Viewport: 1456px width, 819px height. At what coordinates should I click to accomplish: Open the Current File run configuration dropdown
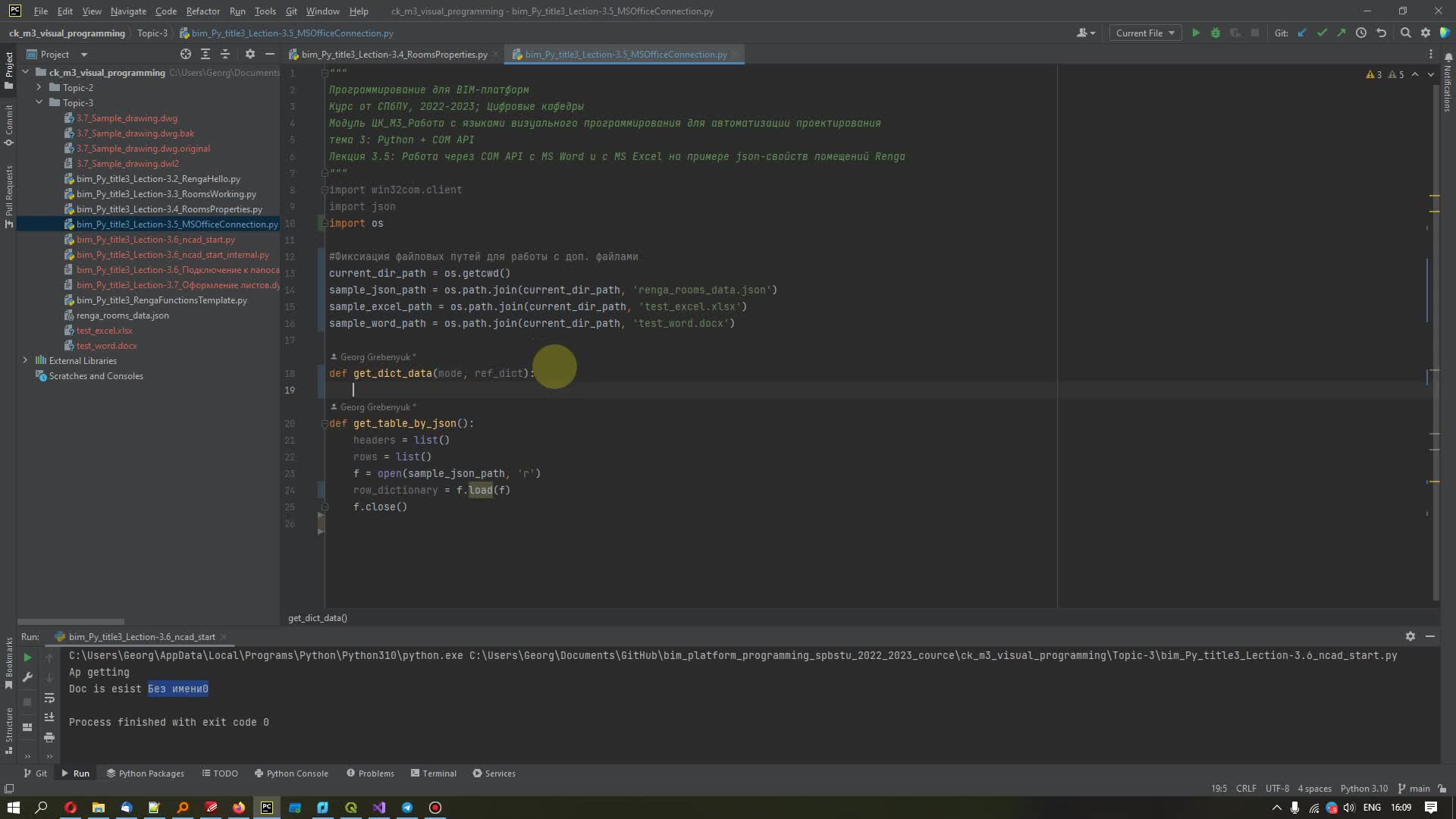click(1144, 33)
